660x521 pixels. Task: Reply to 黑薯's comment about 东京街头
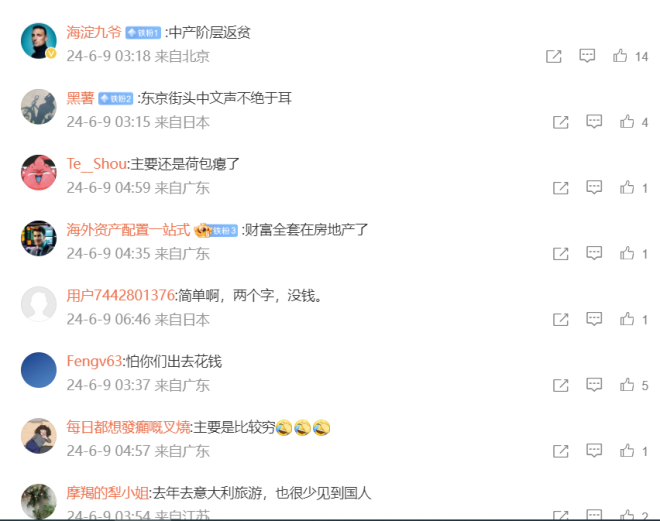point(594,122)
